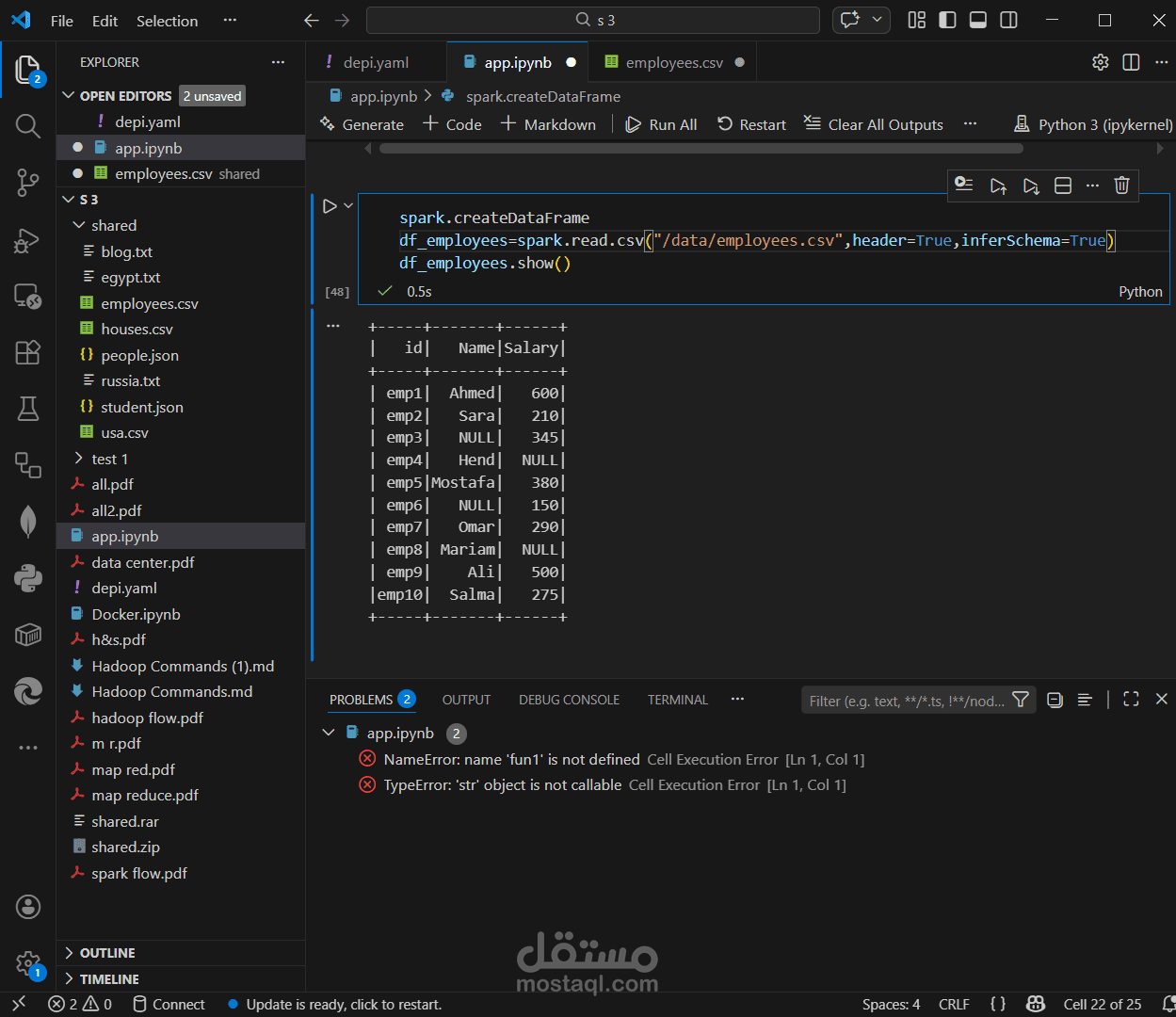Open the Source Control view
Viewport: 1176px width, 1017px height.
point(27,184)
